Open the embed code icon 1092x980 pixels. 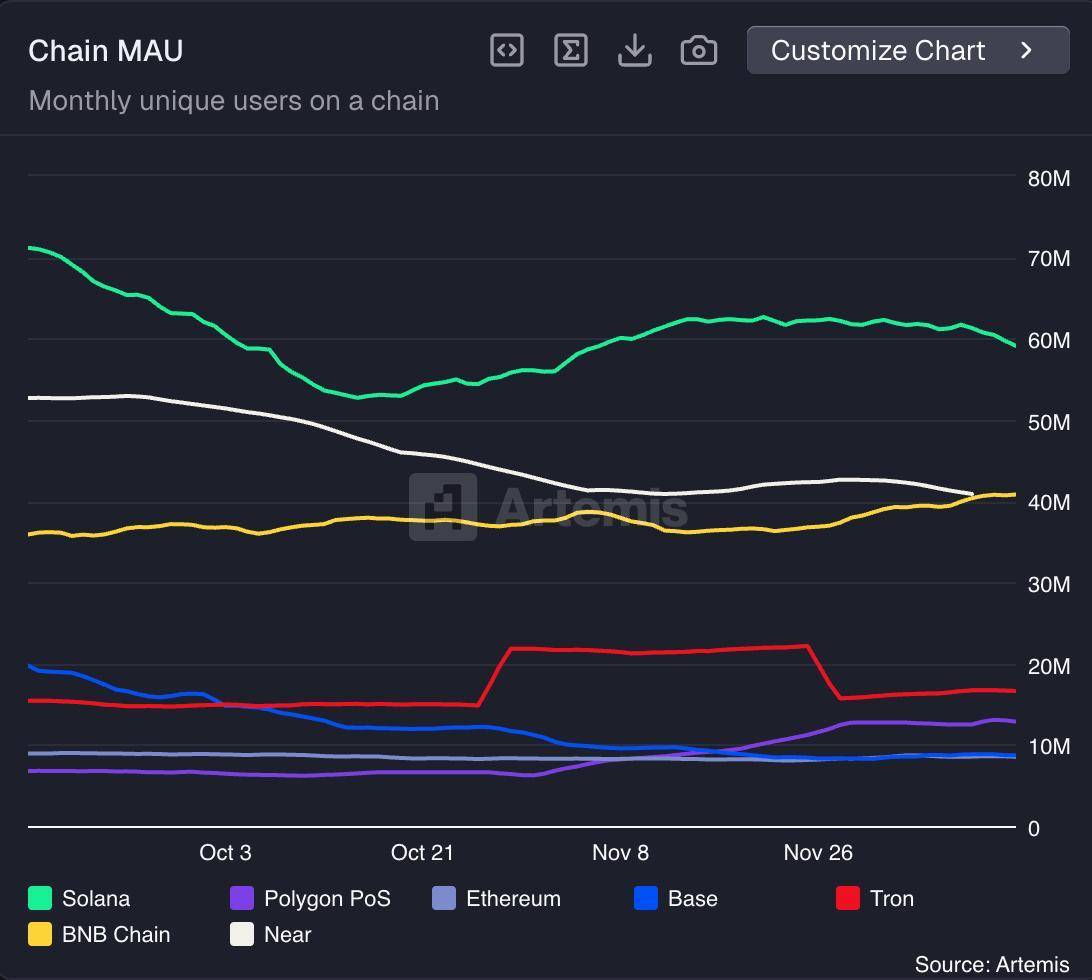click(x=507, y=50)
